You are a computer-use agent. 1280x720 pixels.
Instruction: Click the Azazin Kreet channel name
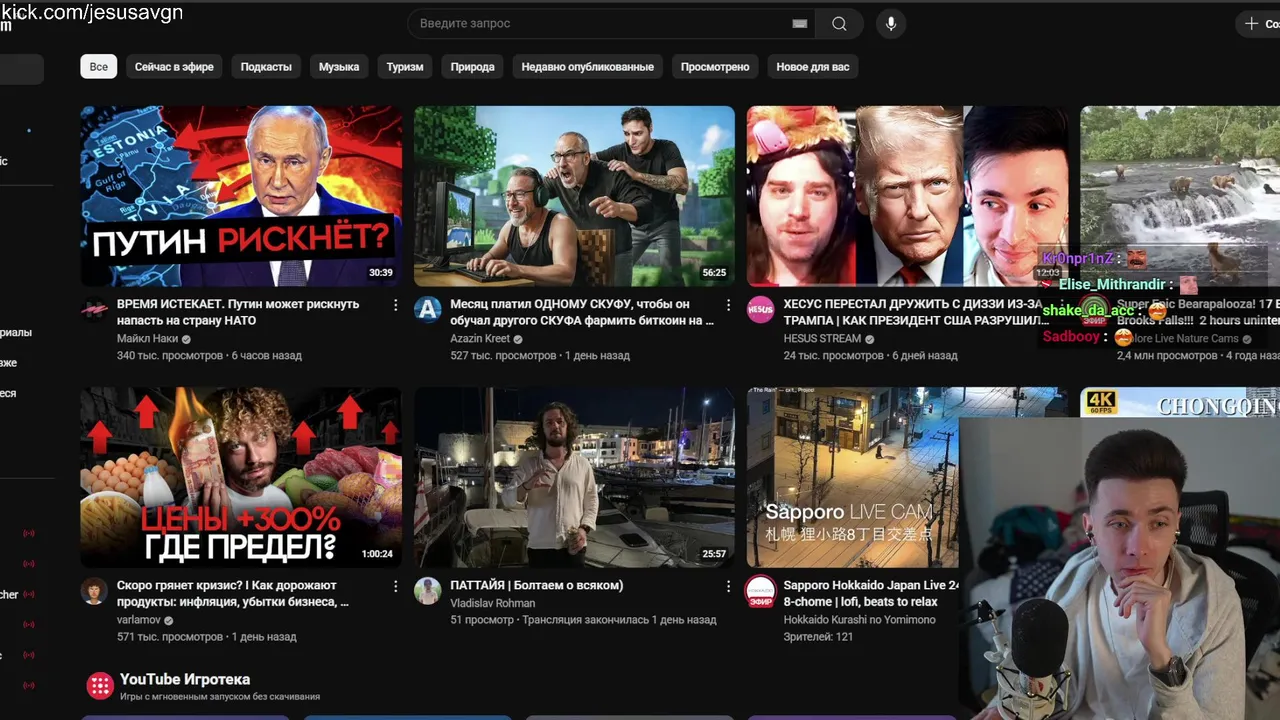tap(480, 339)
